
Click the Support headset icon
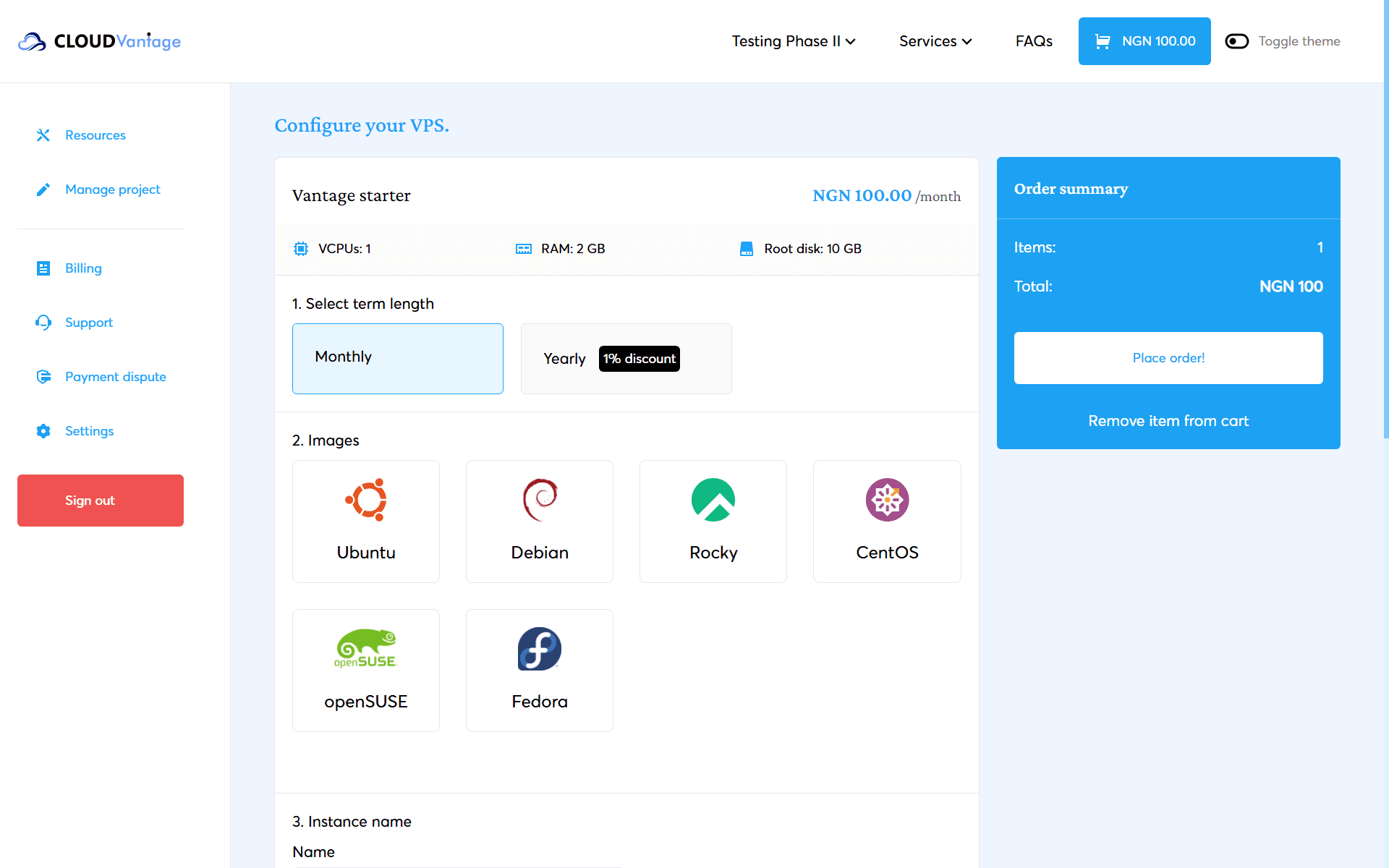click(x=43, y=323)
